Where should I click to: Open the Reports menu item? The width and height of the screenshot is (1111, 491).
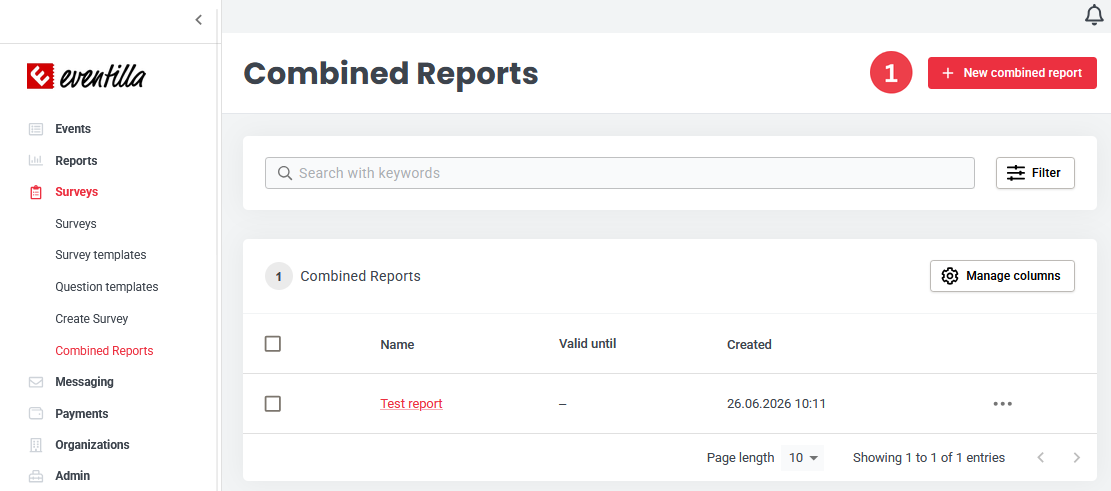76,161
